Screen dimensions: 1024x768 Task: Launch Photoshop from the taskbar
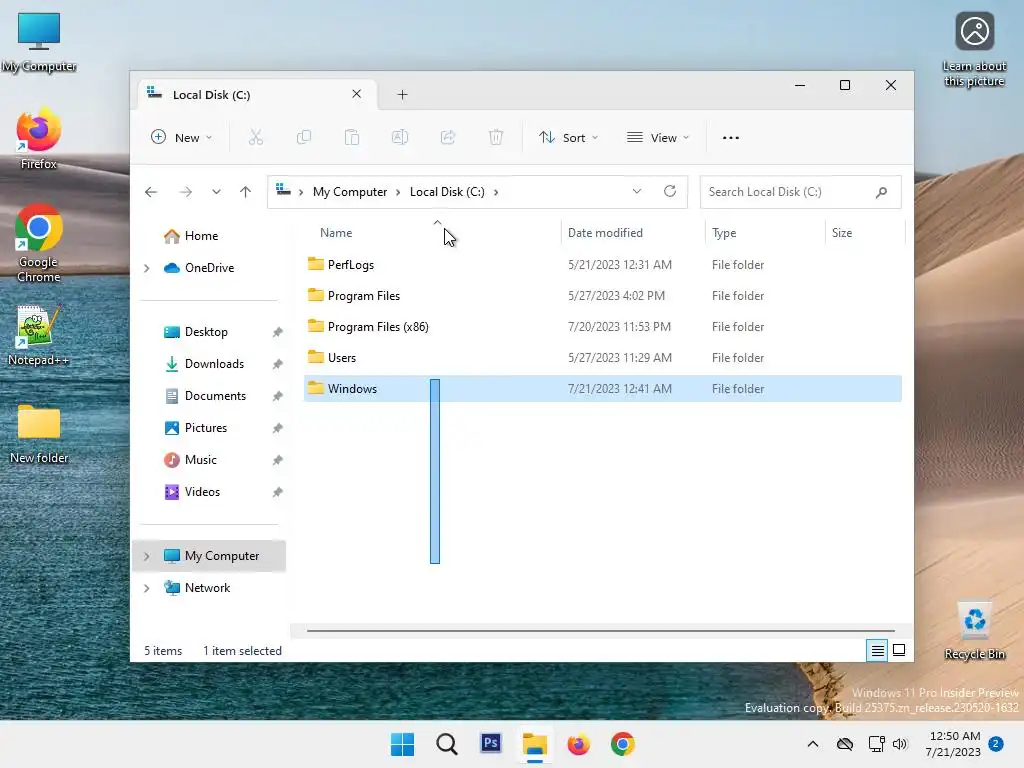(x=490, y=743)
